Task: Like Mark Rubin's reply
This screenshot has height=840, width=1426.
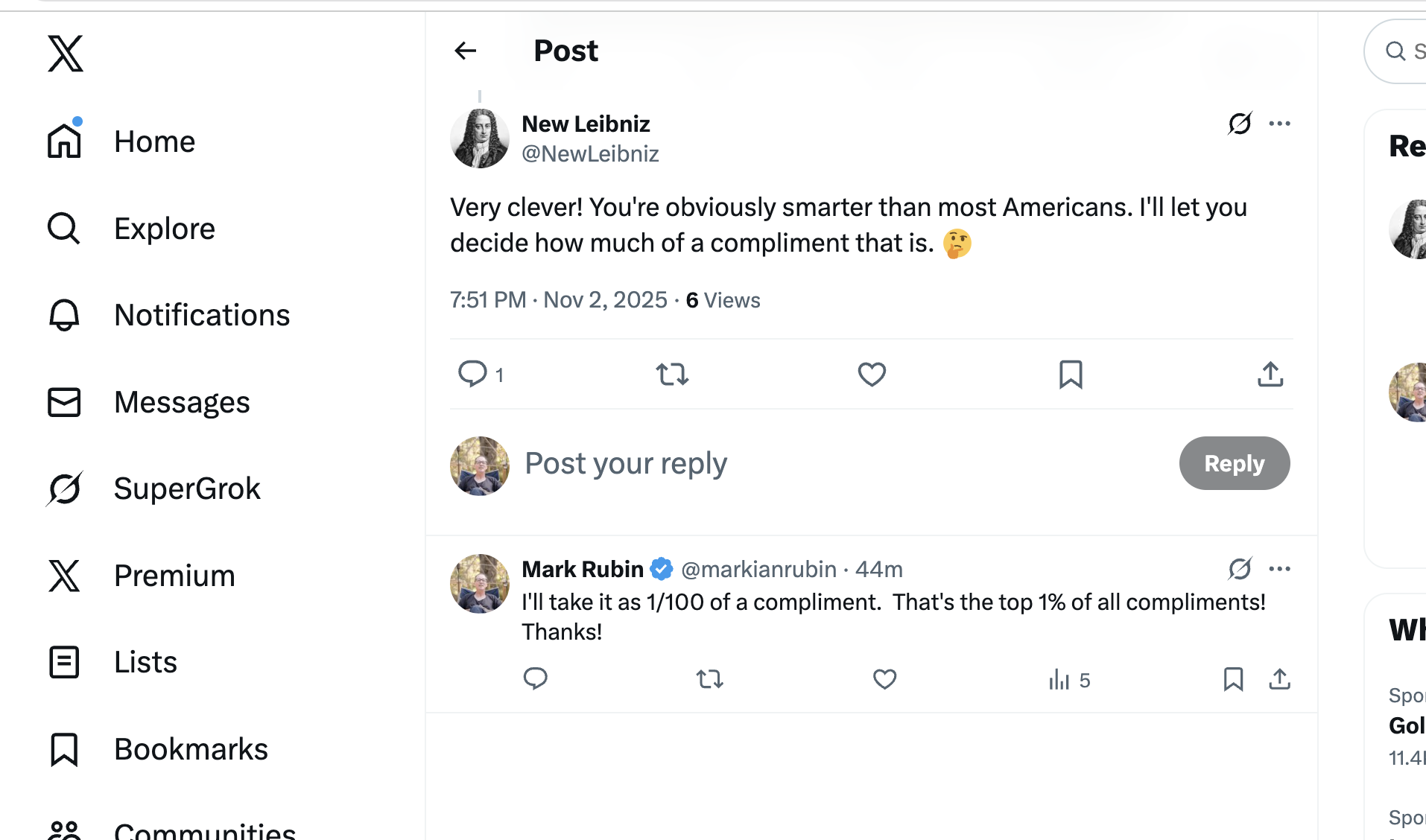Action: point(884,679)
